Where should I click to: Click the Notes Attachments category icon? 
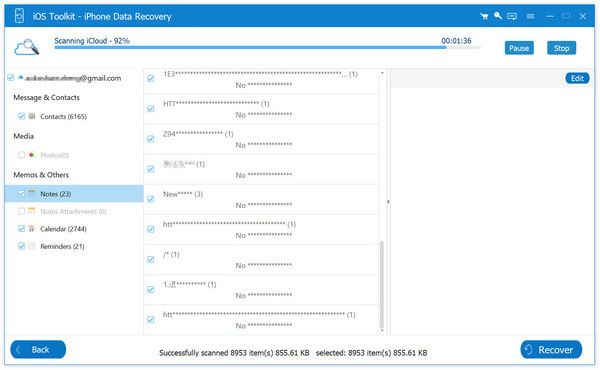click(x=32, y=211)
